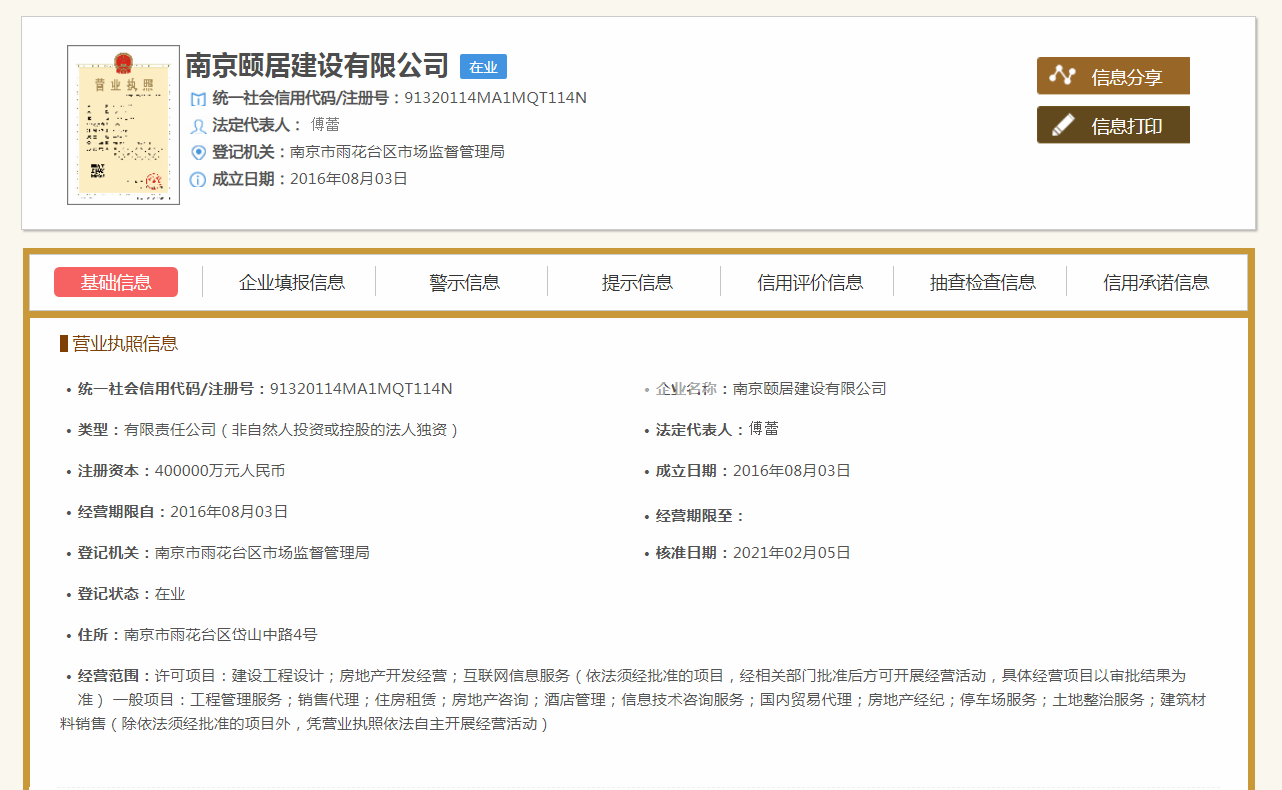Click approval date 2021年02月05日

click(792, 553)
